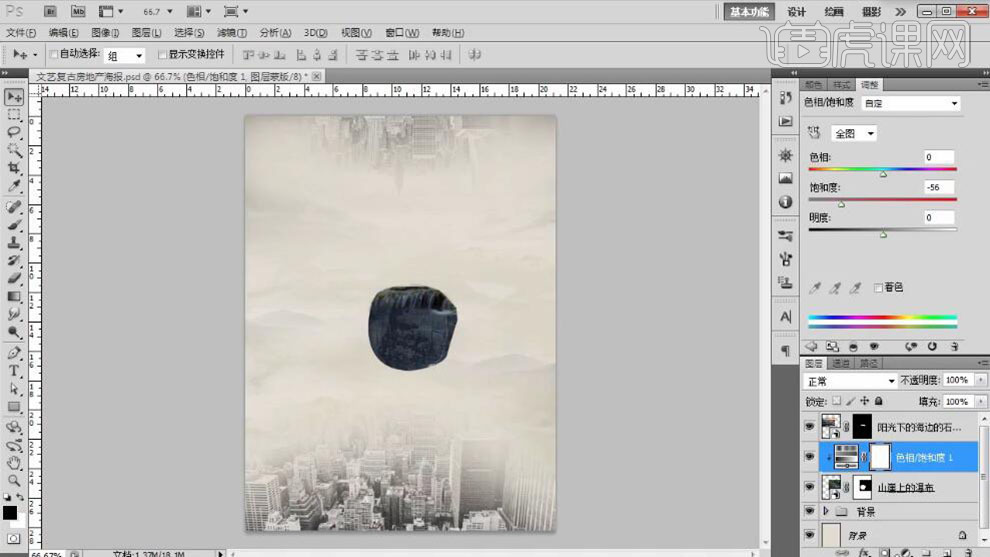This screenshot has width=990, height=557.
Task: Select the Move tool
Action: pyautogui.click(x=14, y=97)
